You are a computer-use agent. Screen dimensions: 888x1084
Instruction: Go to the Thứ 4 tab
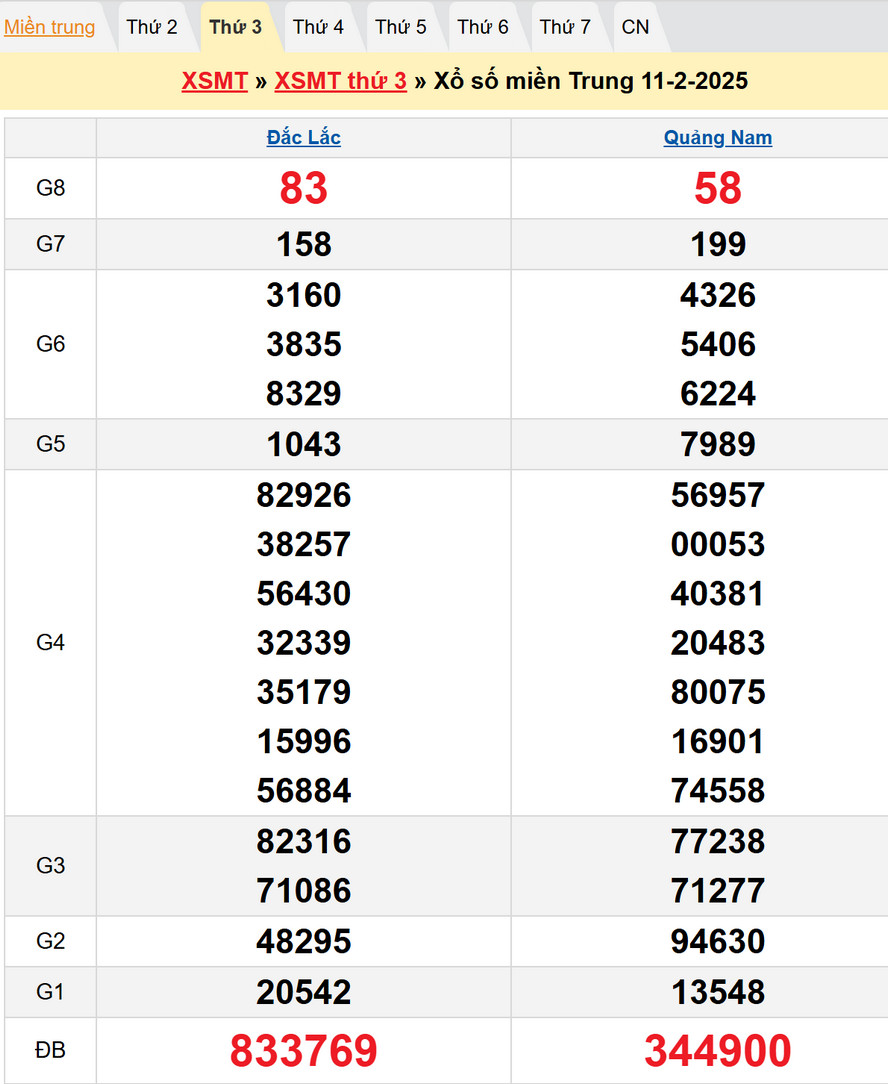318,27
